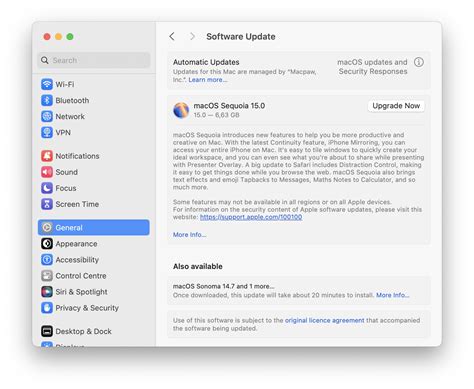Screen dimensions: 474x389
Task: Click the Bluetooth icon in sidebar
Action: tap(47, 100)
